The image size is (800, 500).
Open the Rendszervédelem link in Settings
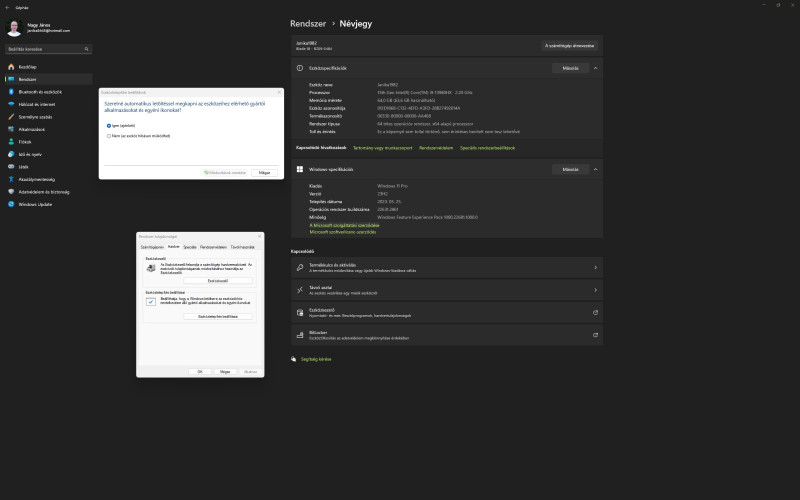[436, 148]
